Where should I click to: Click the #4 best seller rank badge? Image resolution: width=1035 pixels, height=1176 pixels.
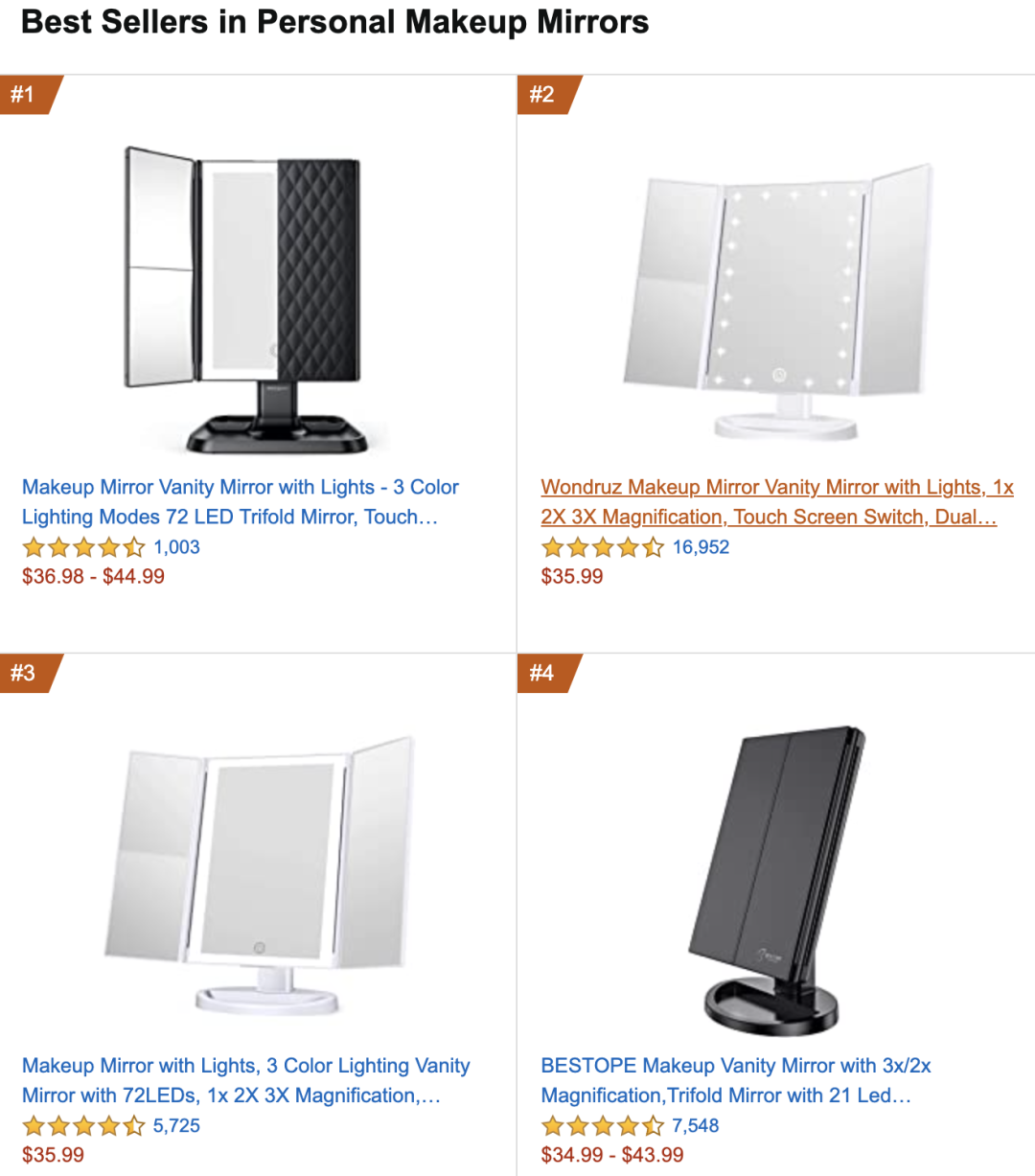543,673
